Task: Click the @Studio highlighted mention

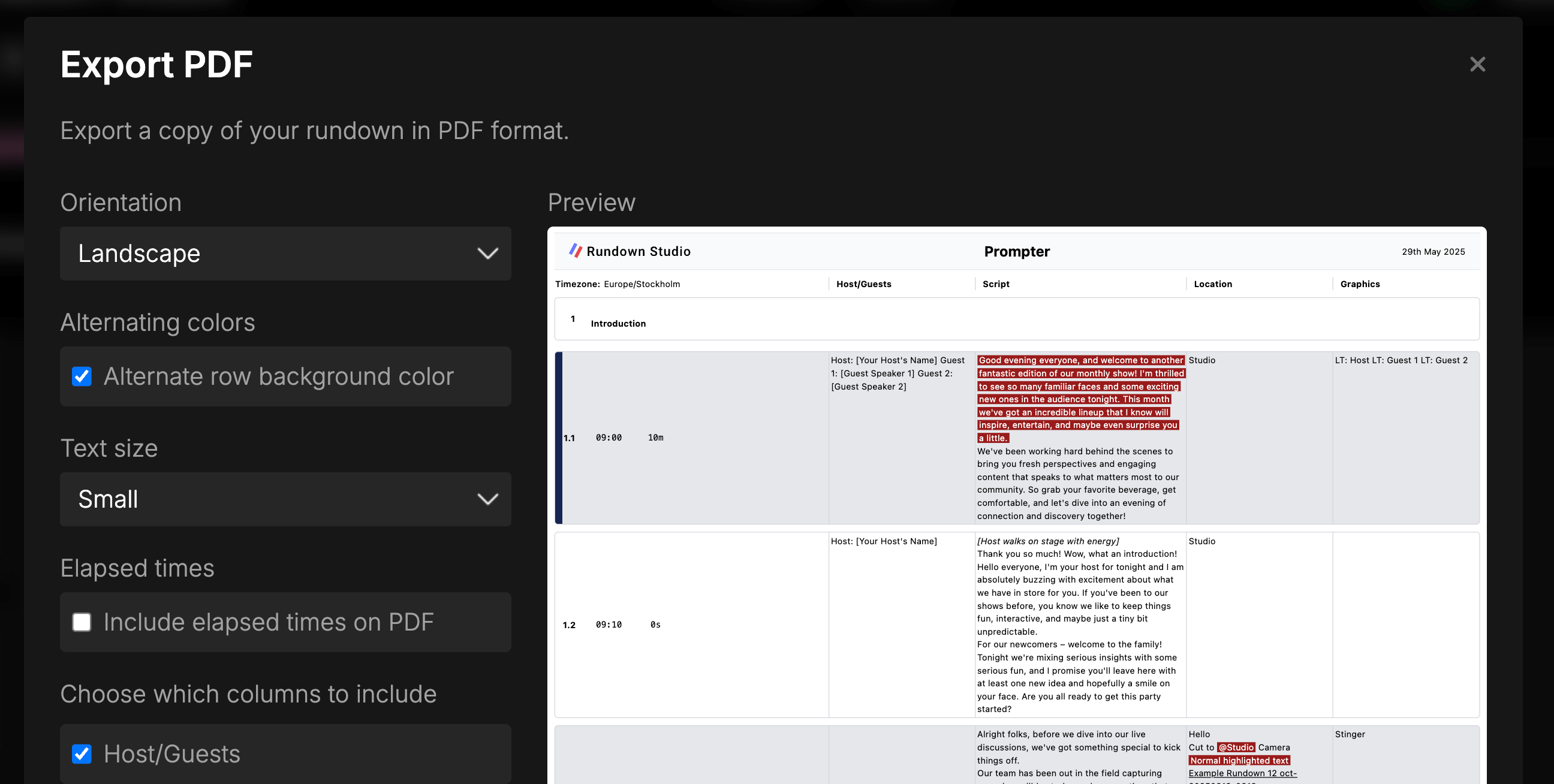Action: point(1236,747)
